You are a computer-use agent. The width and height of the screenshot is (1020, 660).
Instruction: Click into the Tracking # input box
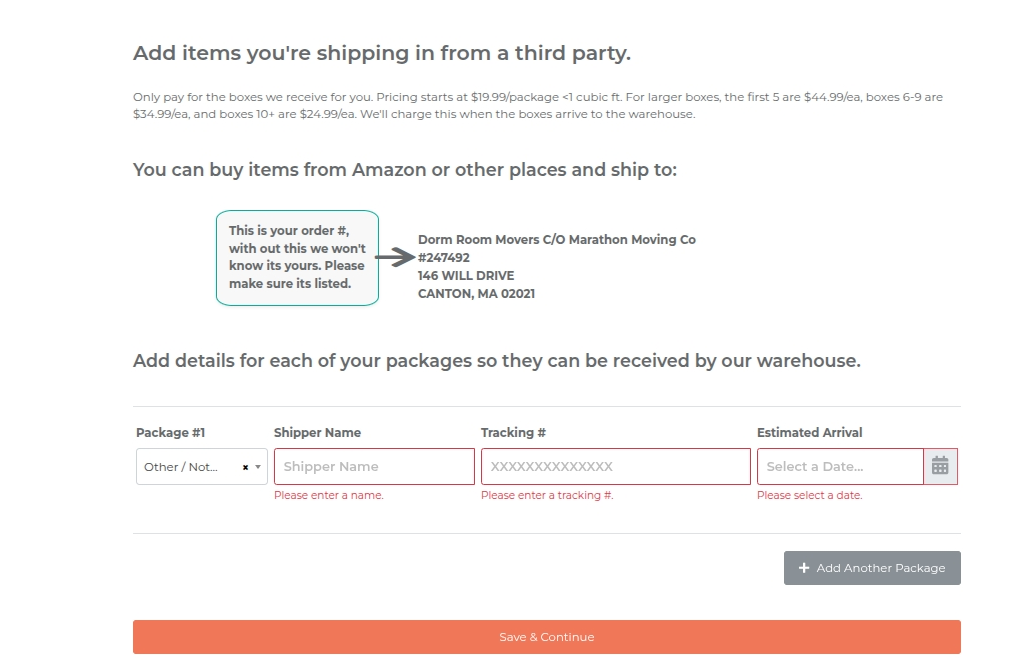(x=615, y=466)
